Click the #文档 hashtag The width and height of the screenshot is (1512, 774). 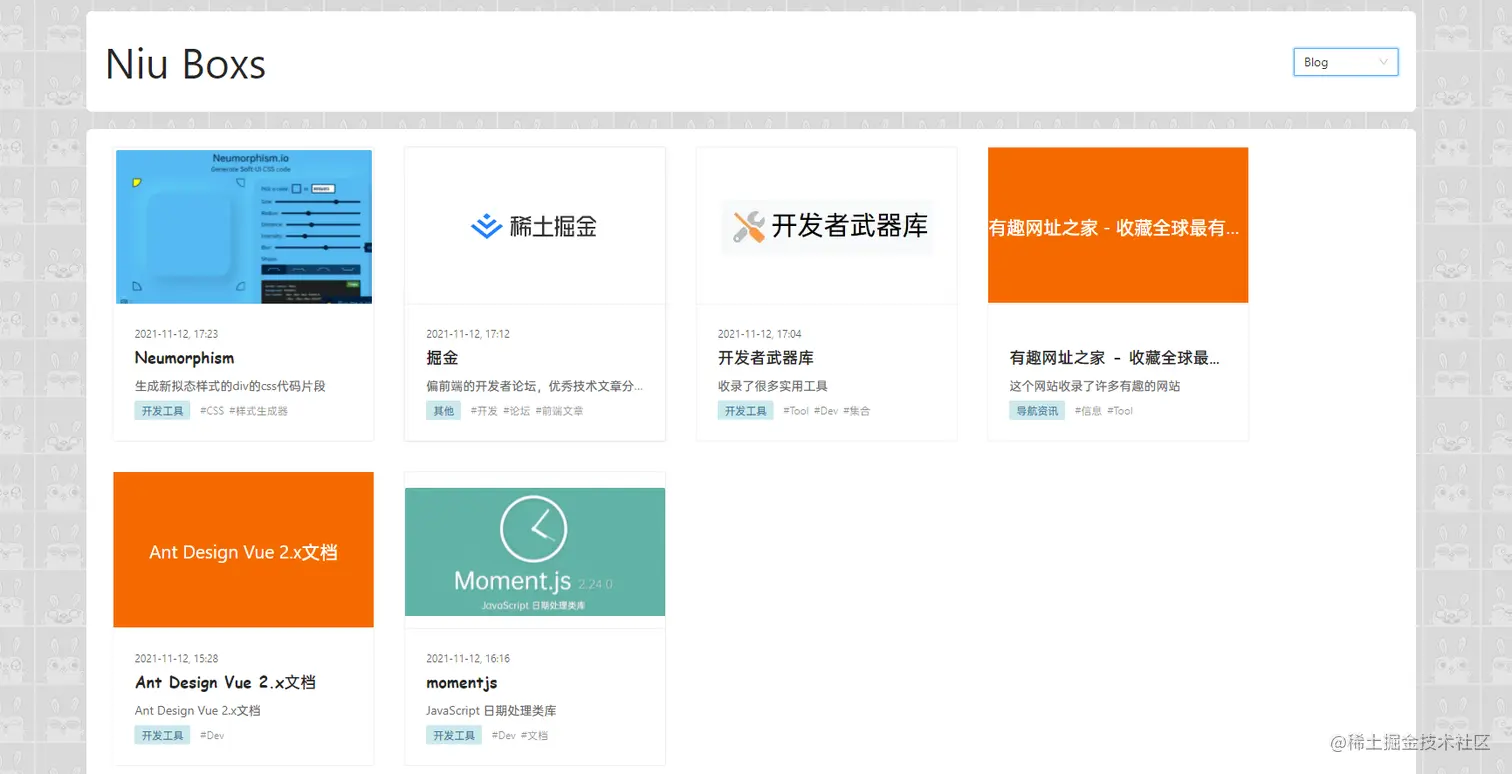(x=535, y=736)
